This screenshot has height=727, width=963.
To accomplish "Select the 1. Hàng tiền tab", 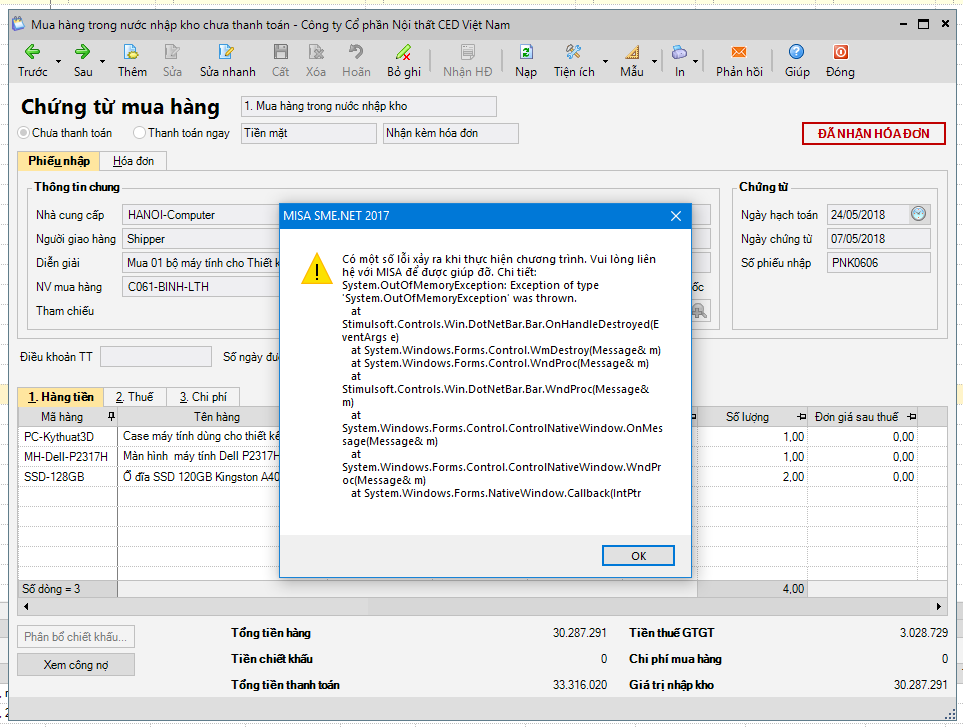I will click(x=61, y=397).
